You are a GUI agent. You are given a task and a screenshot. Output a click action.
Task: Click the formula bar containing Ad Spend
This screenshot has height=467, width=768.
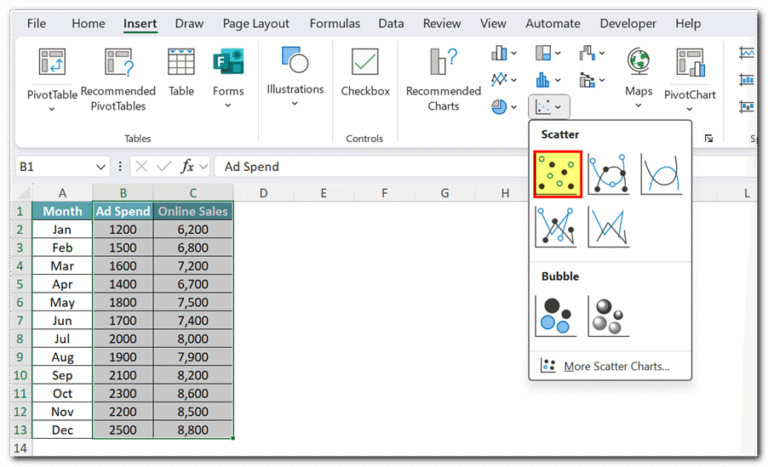[x=372, y=167]
